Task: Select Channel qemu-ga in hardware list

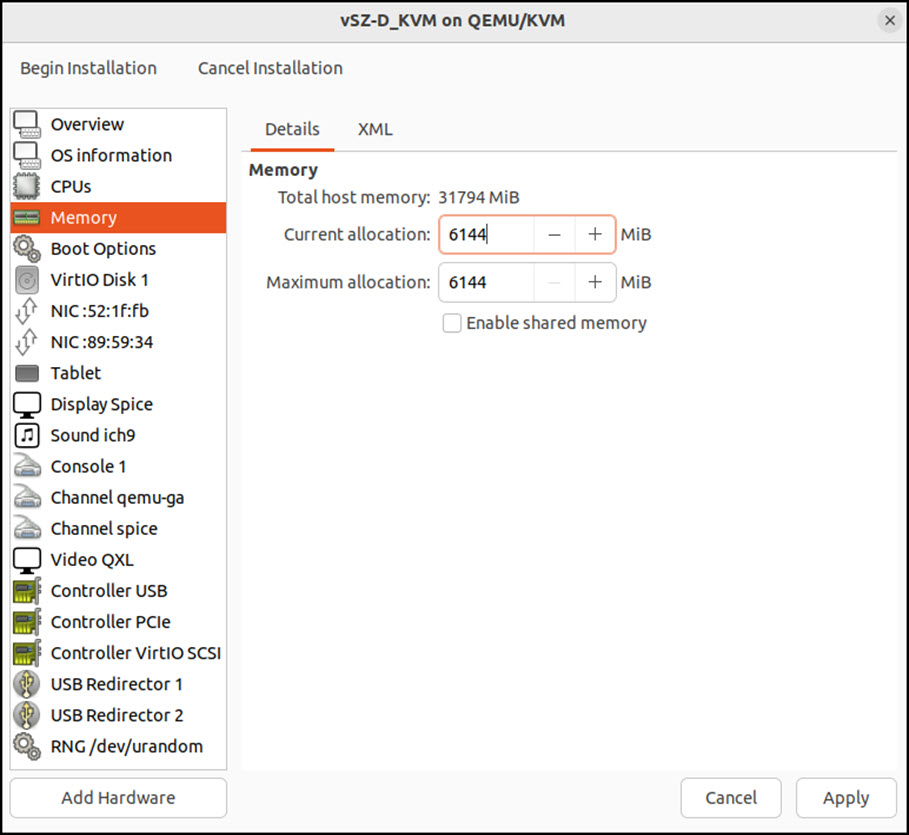Action: [x=118, y=498]
